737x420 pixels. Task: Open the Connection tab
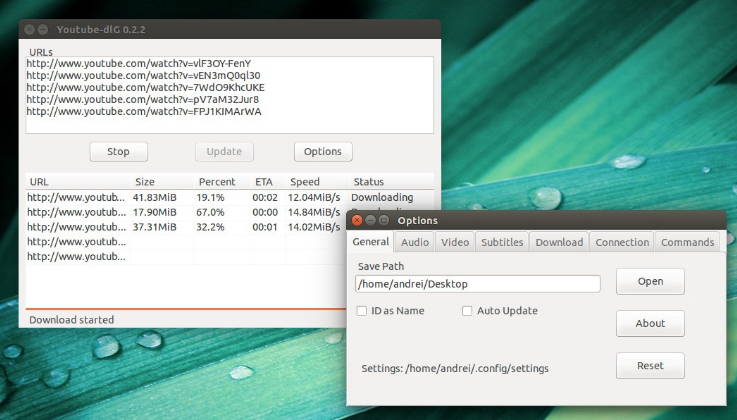622,242
